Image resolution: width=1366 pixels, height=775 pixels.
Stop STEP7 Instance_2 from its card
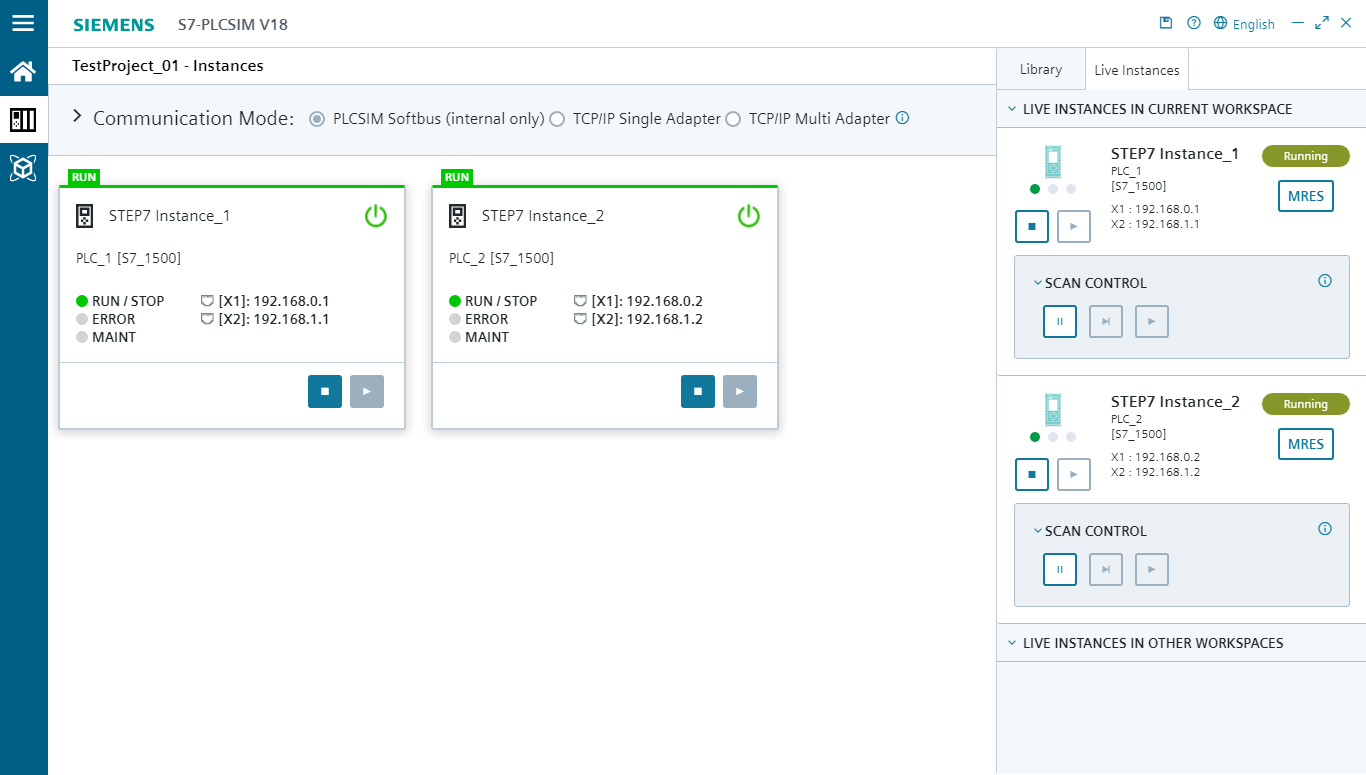pyautogui.click(x=698, y=392)
